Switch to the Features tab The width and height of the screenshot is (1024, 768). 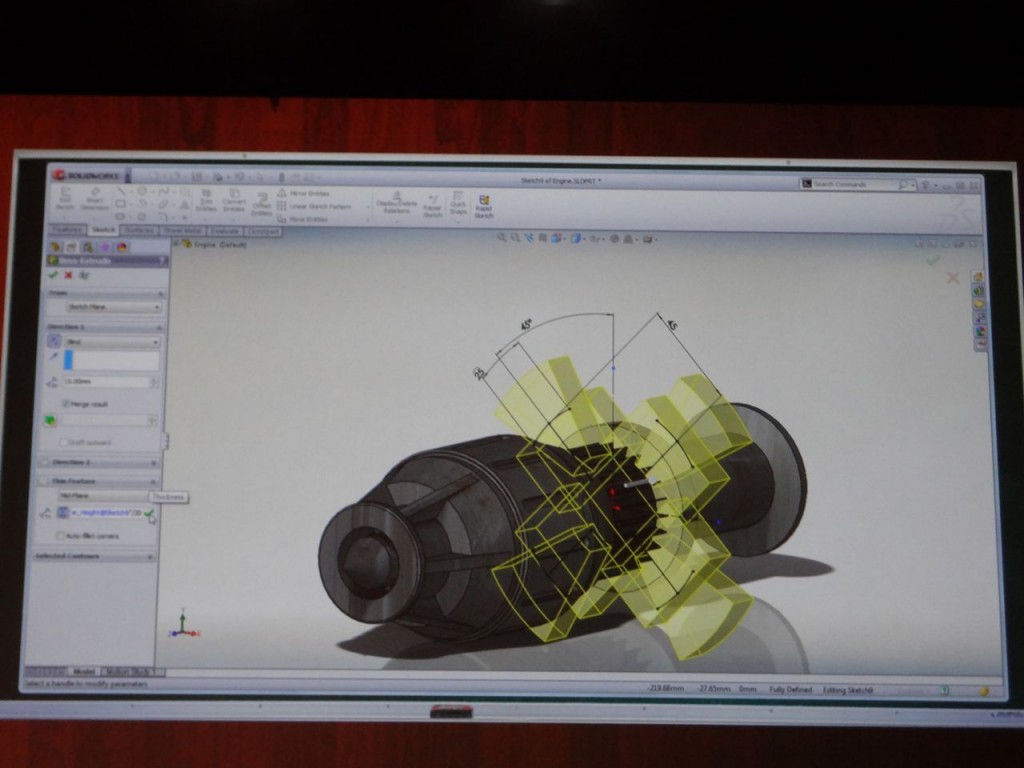[68, 231]
